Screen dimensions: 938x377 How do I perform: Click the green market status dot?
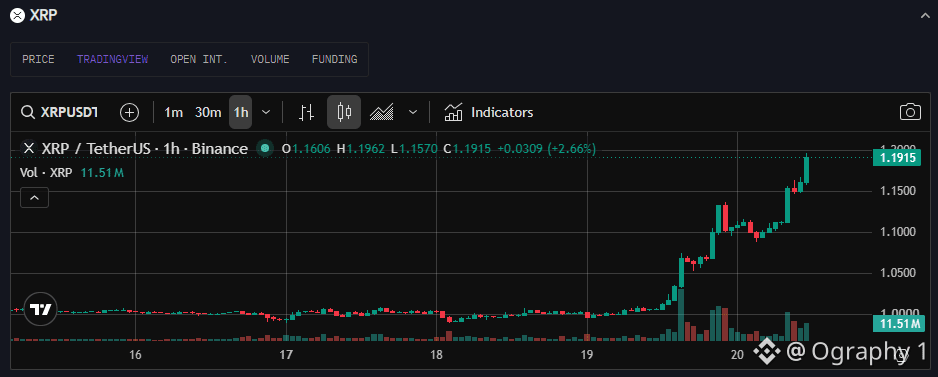coord(265,148)
